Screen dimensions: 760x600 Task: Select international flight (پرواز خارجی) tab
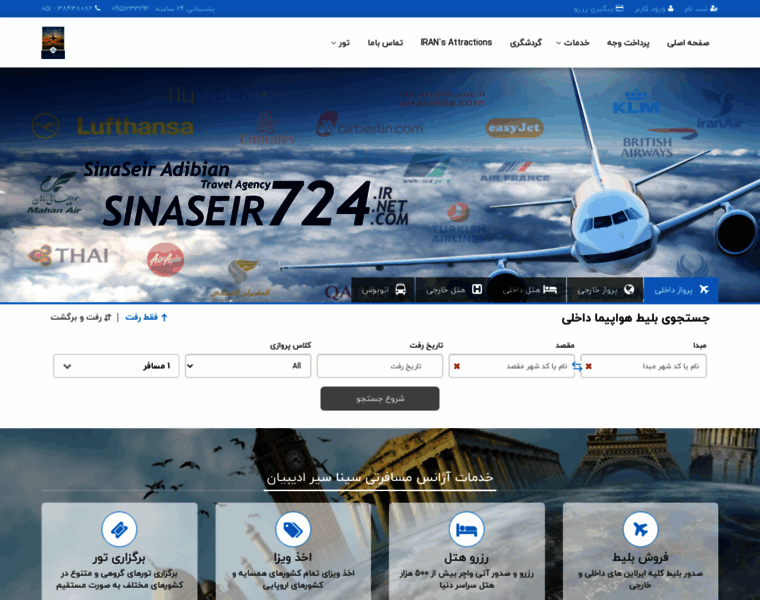click(605, 290)
